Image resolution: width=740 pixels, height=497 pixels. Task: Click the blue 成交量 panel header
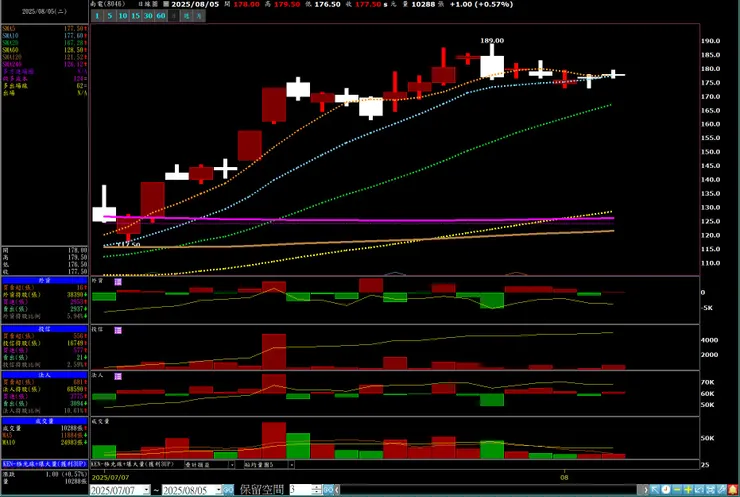(x=44, y=421)
